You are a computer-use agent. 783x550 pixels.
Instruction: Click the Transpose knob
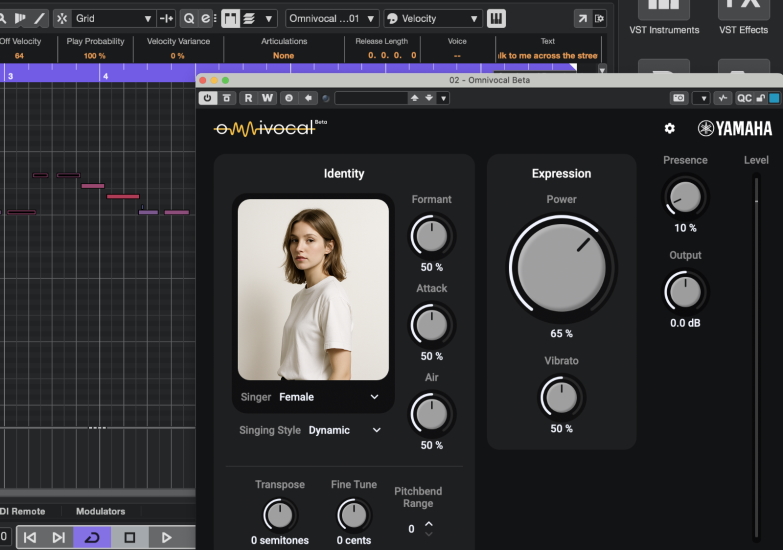tap(280, 515)
